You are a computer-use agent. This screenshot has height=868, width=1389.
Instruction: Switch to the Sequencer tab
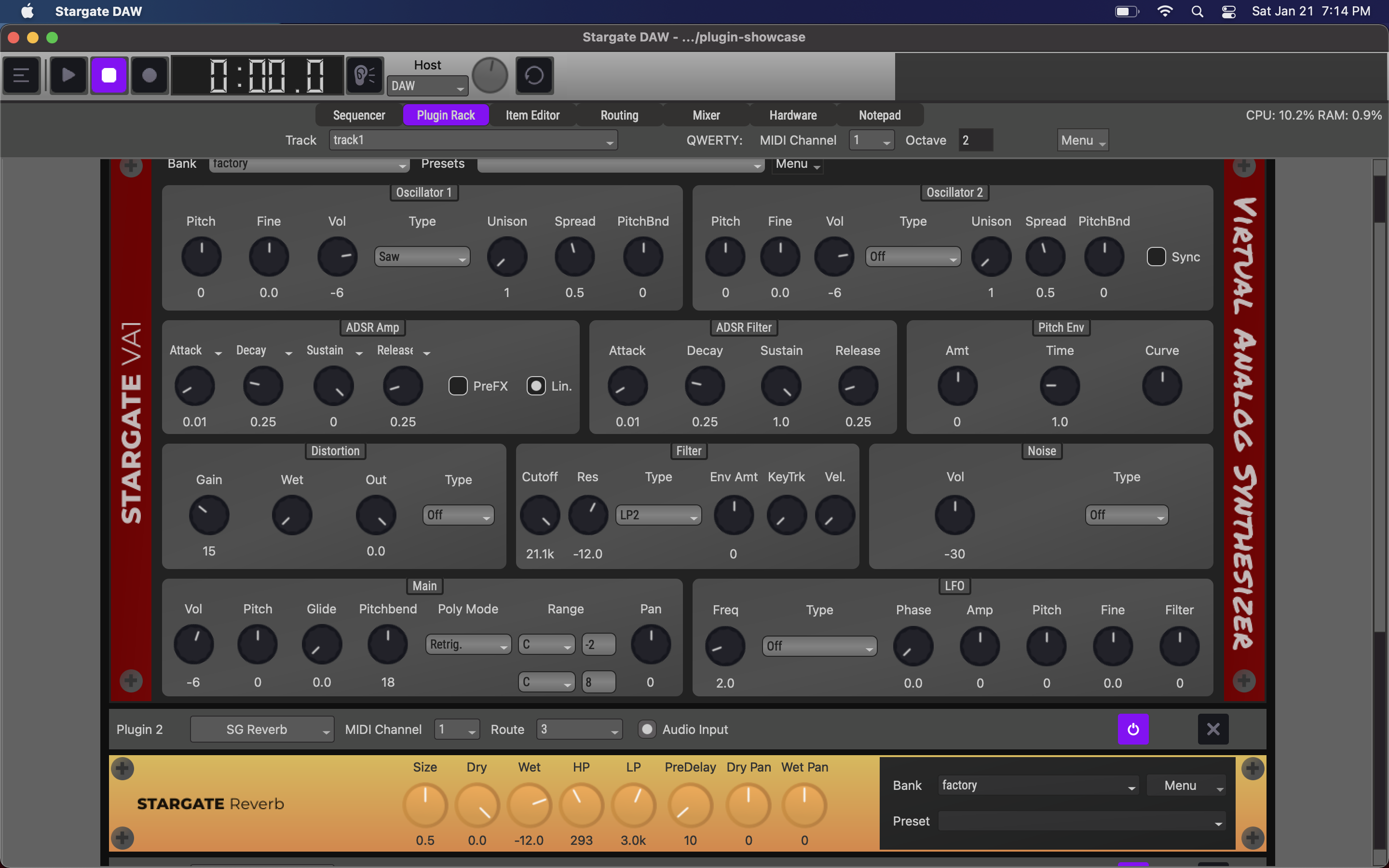(359, 115)
